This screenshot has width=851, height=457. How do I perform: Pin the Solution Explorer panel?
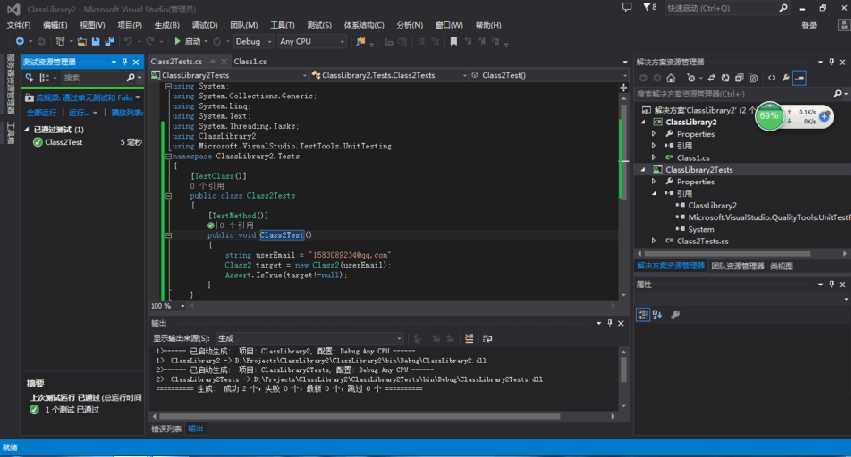(831, 62)
